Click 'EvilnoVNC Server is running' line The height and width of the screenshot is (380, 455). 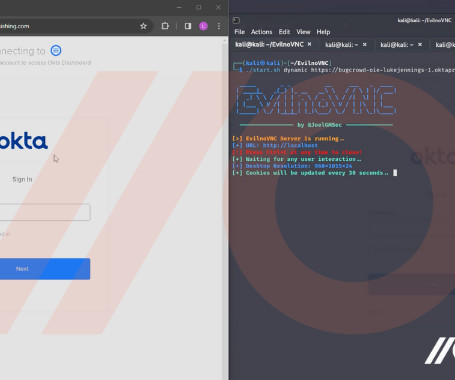tap(288, 138)
